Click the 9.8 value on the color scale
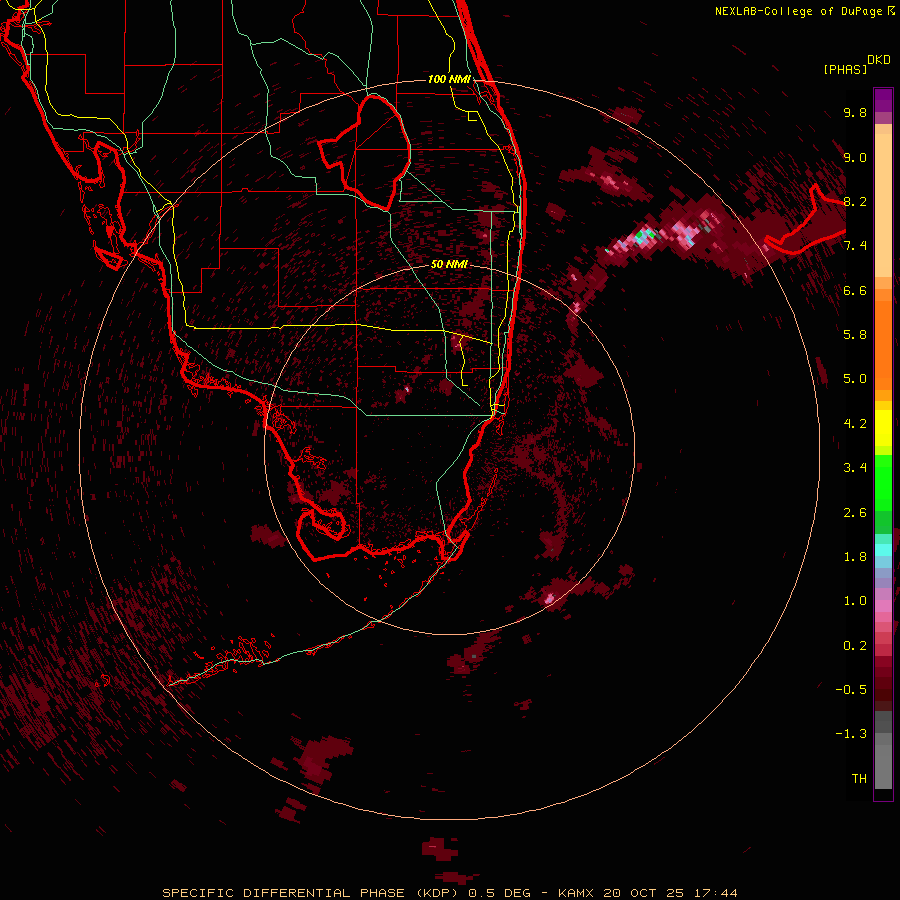The width and height of the screenshot is (900, 900). [x=855, y=112]
